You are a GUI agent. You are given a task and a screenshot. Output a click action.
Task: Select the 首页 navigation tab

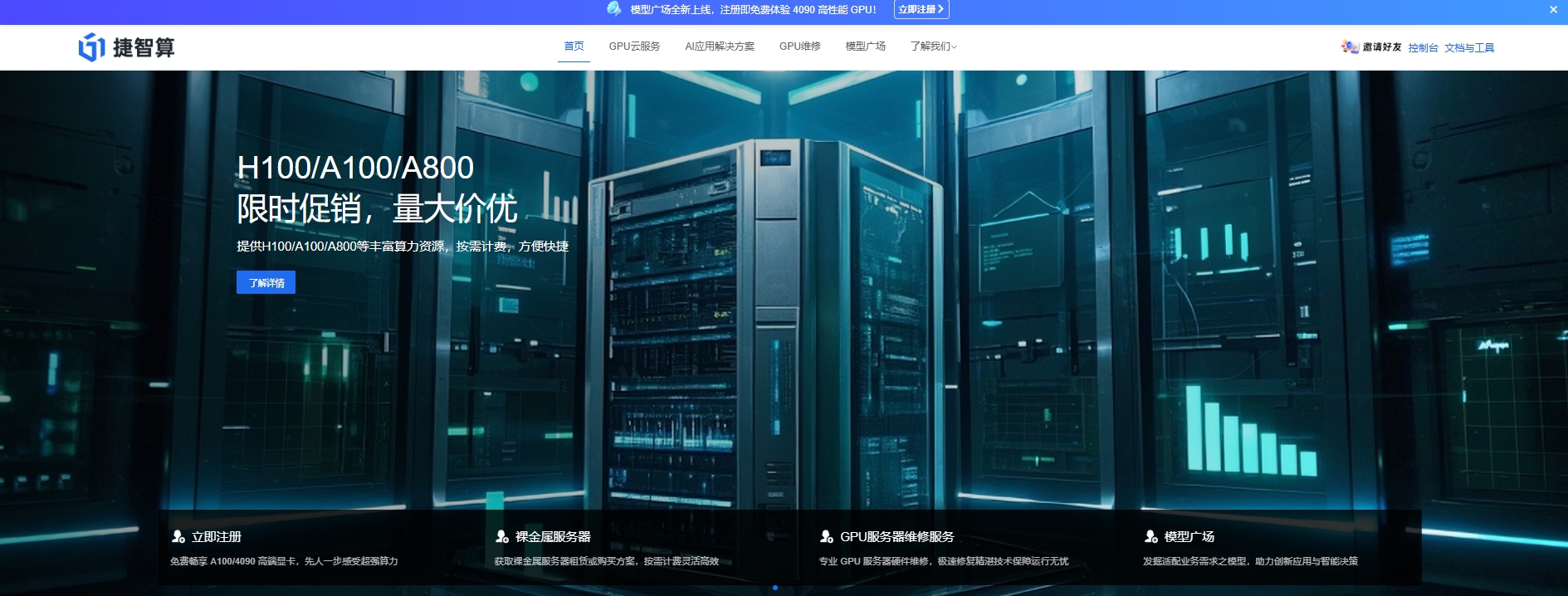pos(574,46)
